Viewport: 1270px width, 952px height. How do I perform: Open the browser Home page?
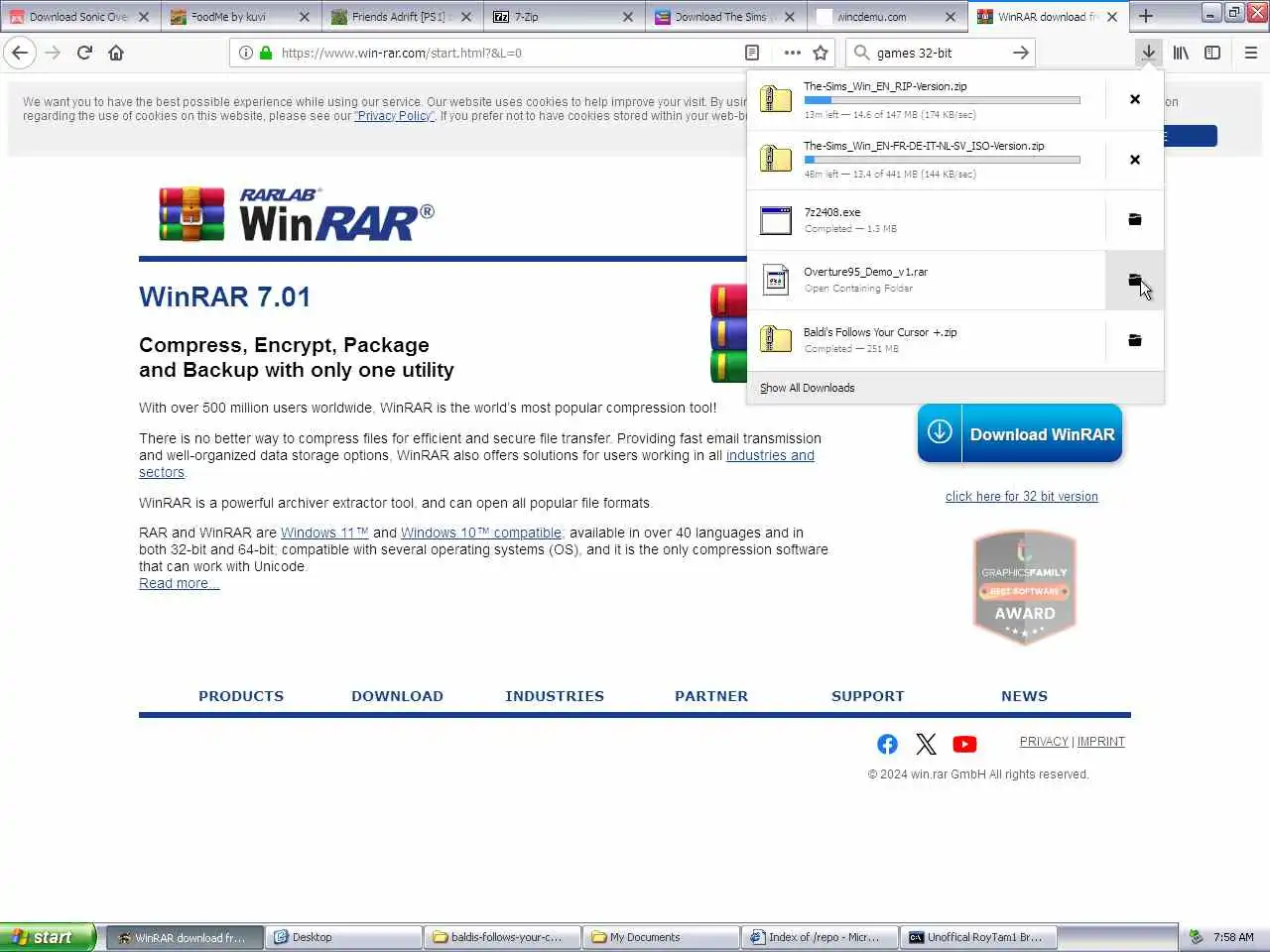(x=116, y=53)
